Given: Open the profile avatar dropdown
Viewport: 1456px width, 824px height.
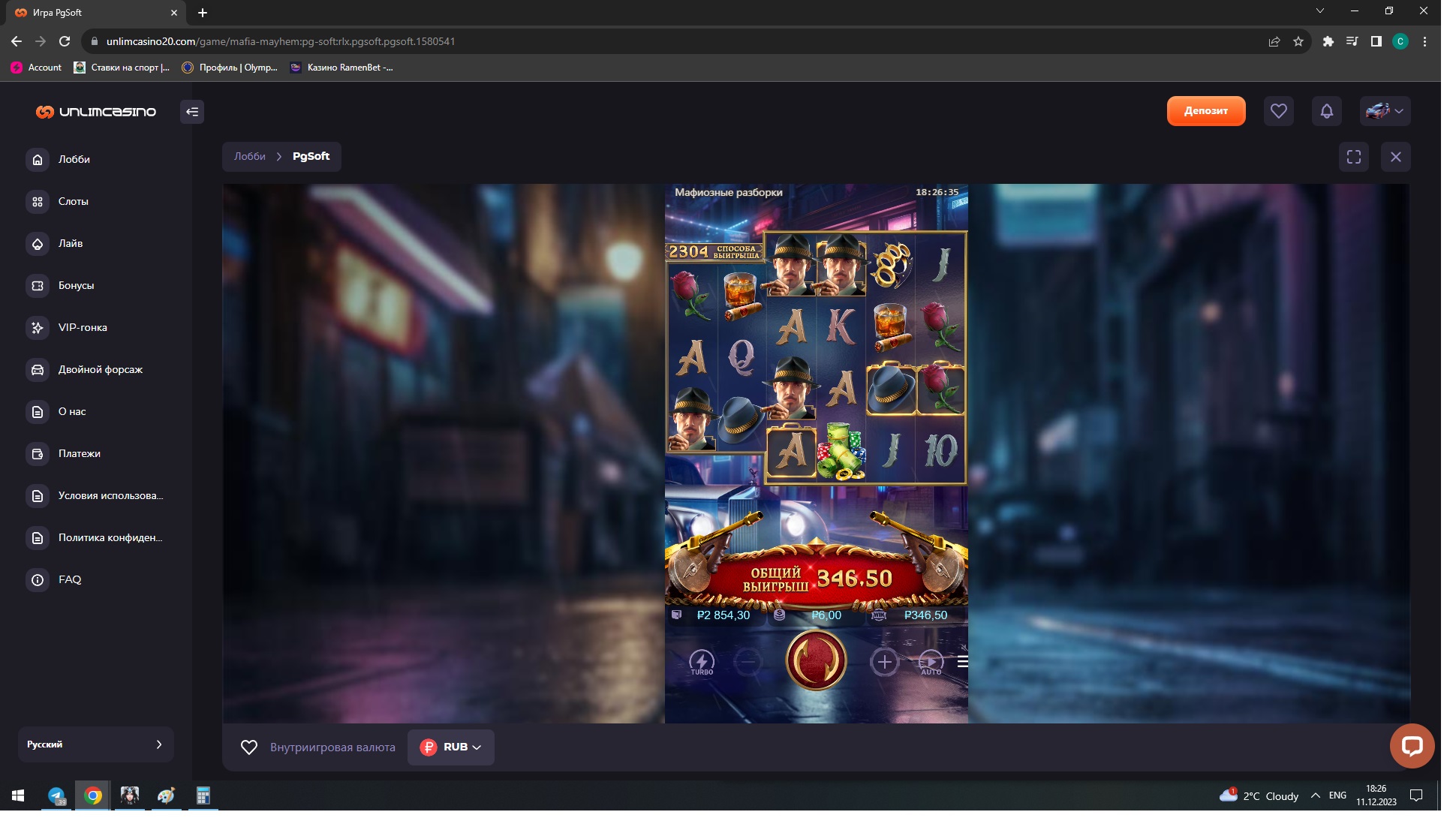Looking at the screenshot, I should tap(1385, 111).
